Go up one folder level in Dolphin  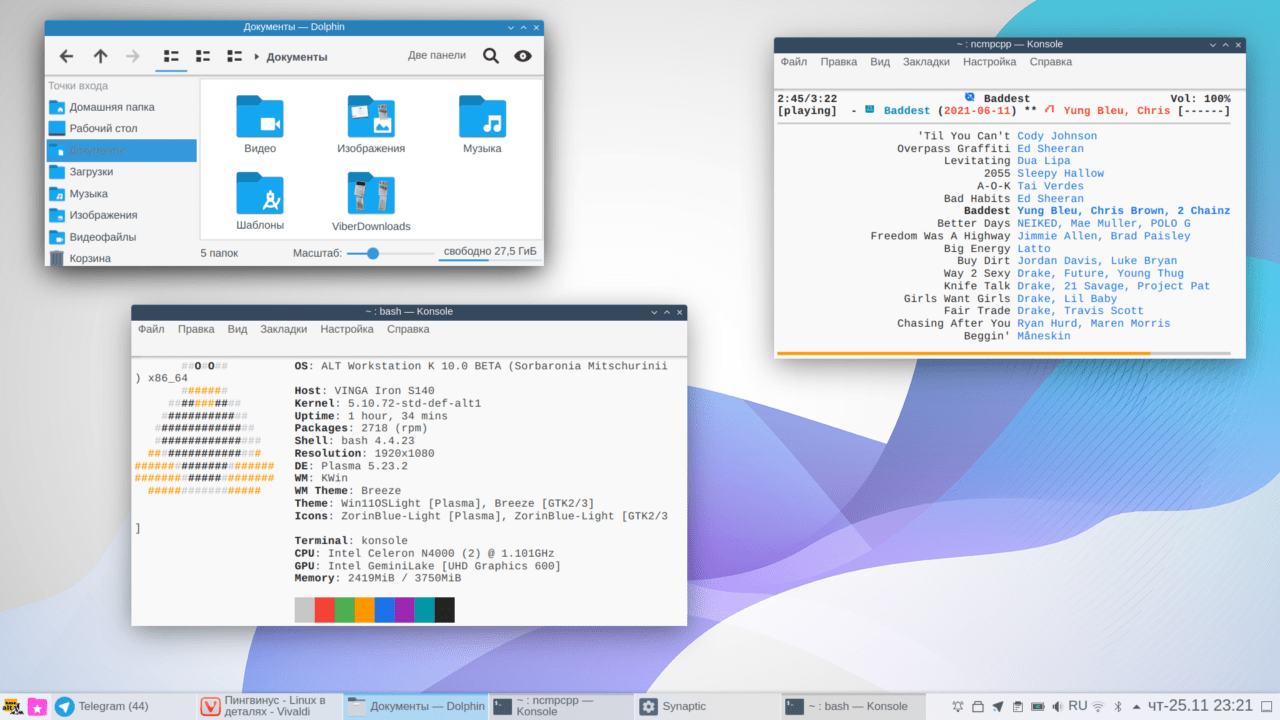click(x=100, y=56)
